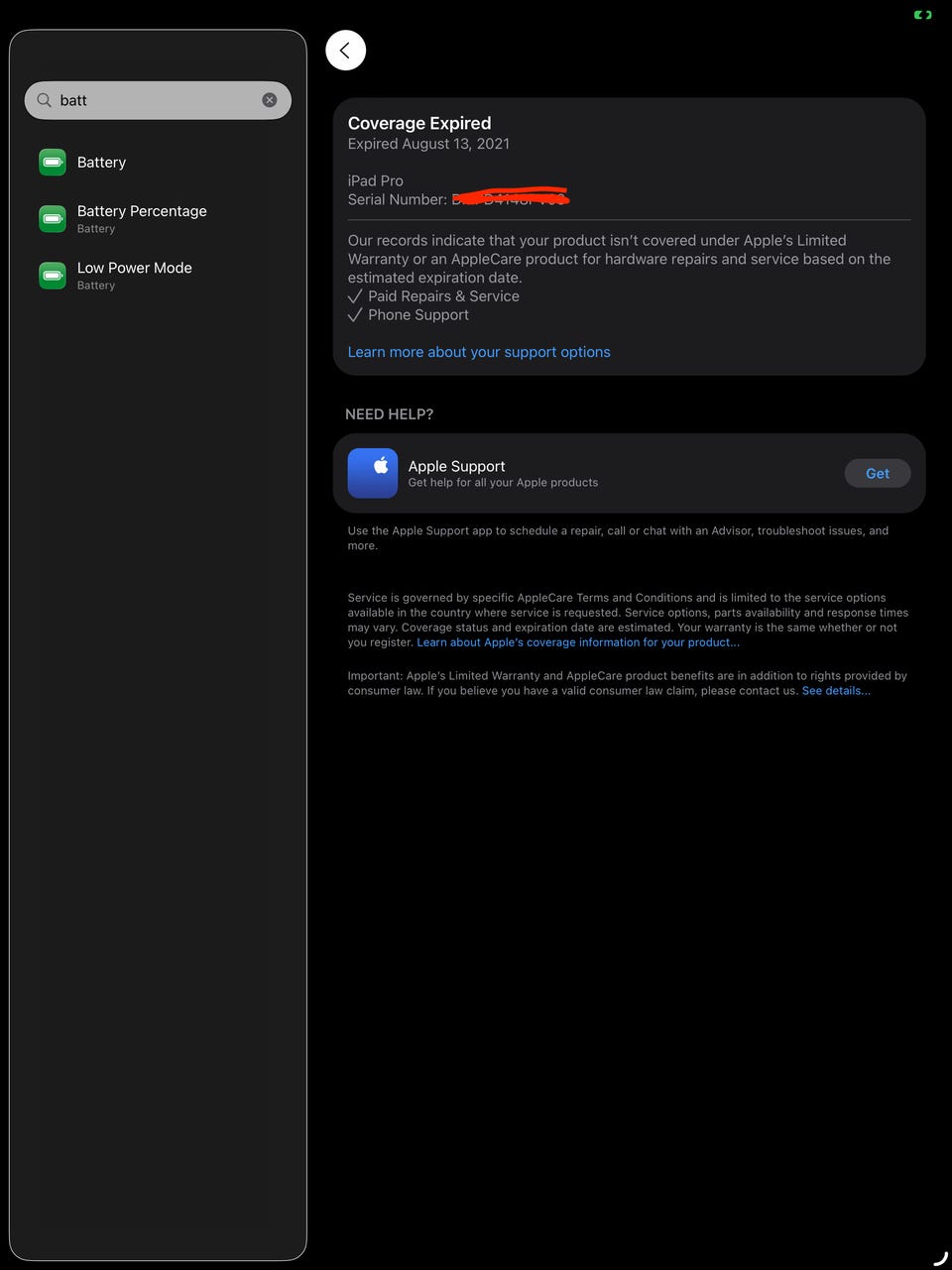Tap the Apple Support app icon
The height and width of the screenshot is (1270, 952).
click(373, 473)
